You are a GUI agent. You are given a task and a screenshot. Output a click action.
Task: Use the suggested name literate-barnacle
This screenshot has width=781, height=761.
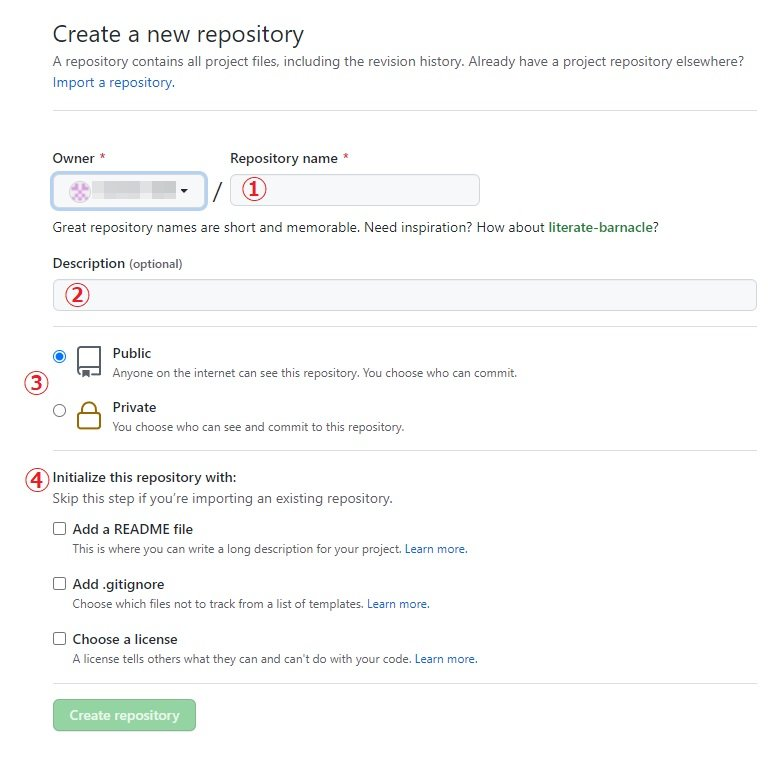click(x=600, y=227)
